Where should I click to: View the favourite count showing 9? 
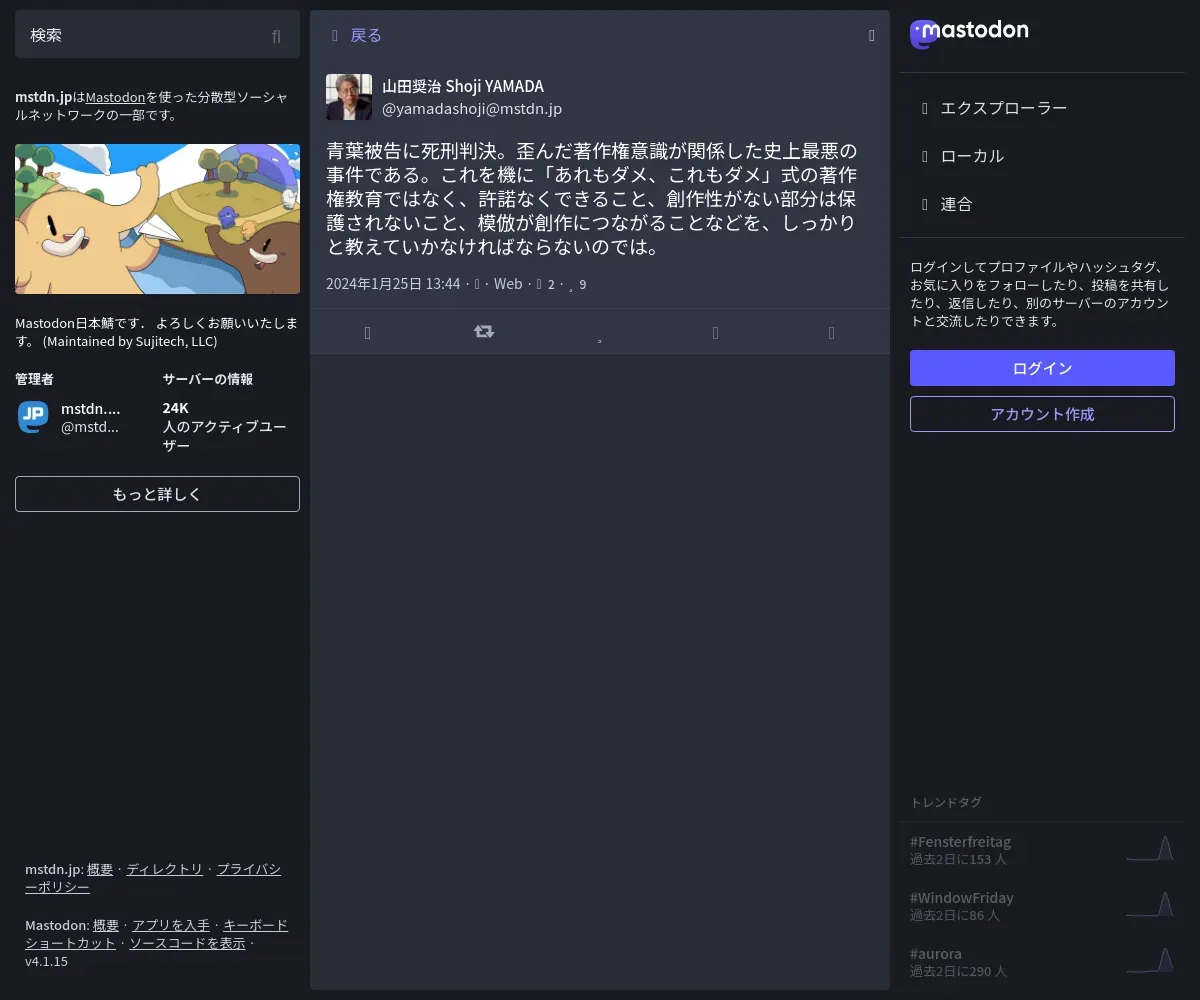pos(577,284)
